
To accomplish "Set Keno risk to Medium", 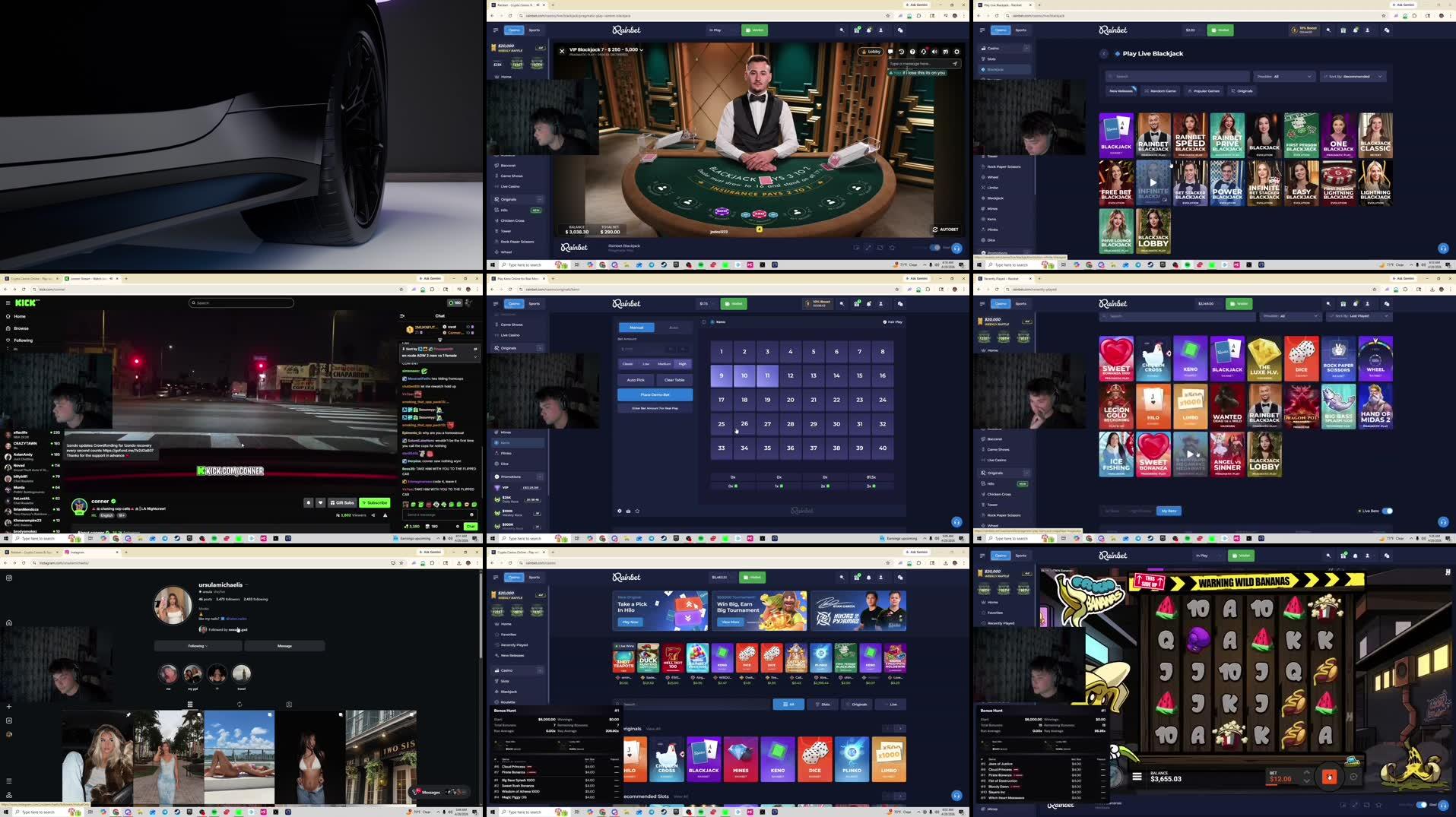I will (664, 363).
